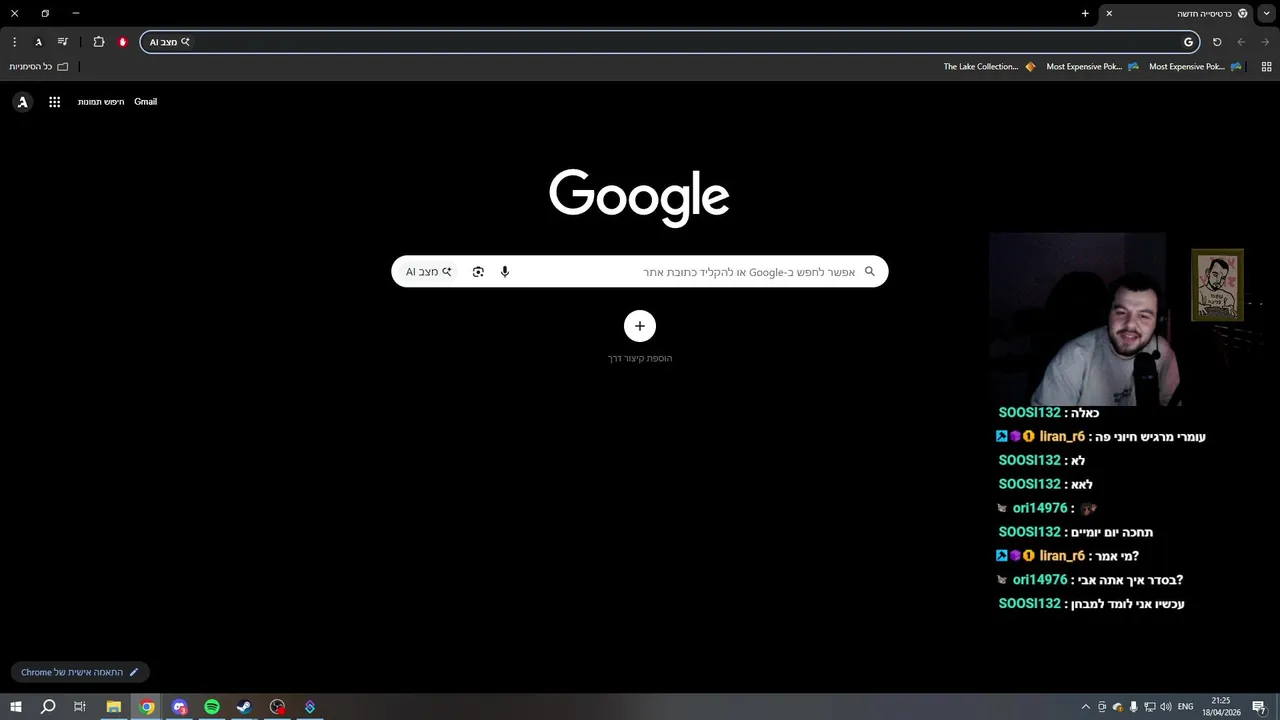Viewport: 1280px width, 720px height.
Task: Close the 'כרטיסייה חדשה' tab
Action: tap(1109, 13)
